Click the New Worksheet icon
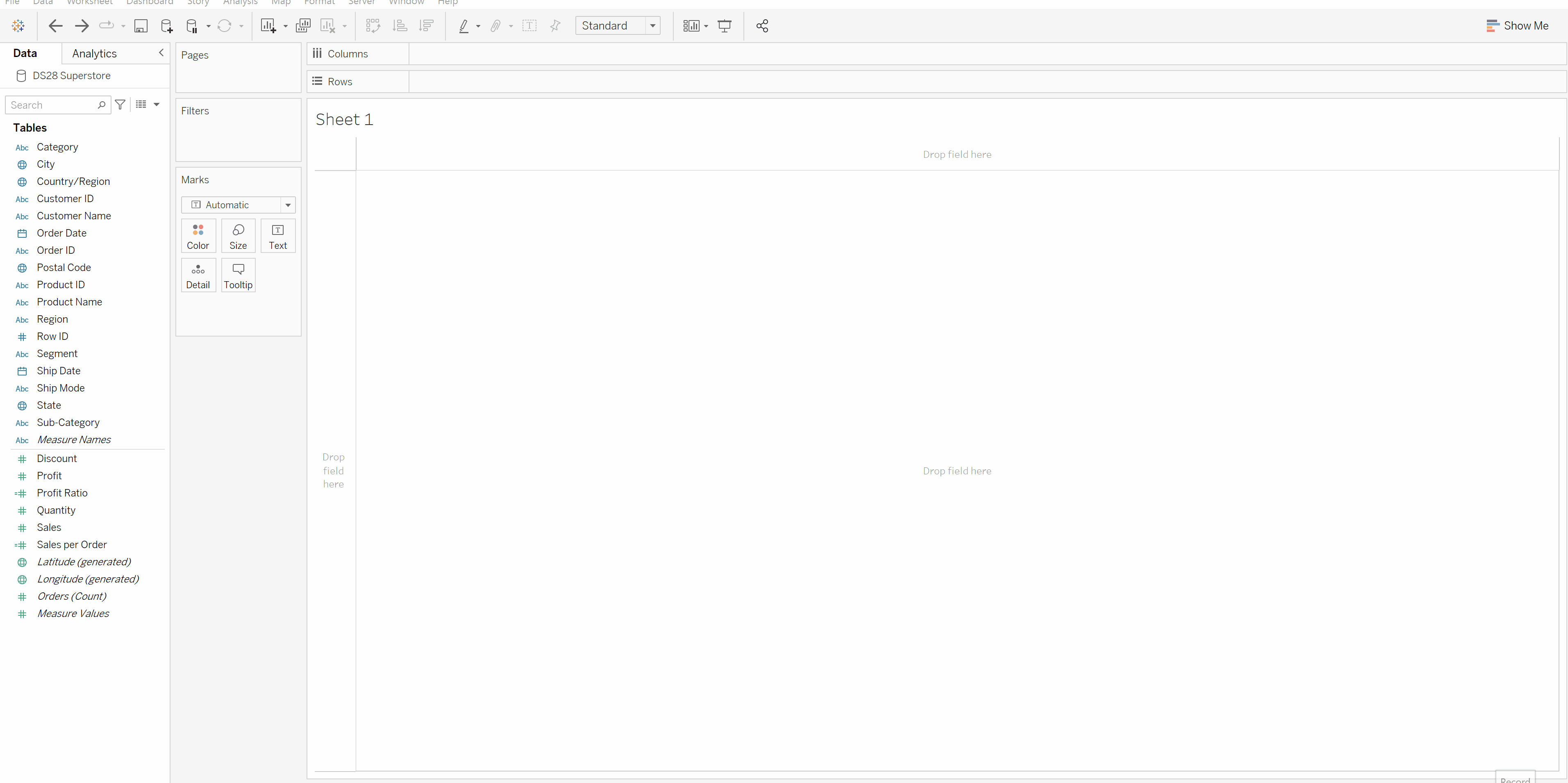Screen dimensions: 1568x783 [268, 25]
